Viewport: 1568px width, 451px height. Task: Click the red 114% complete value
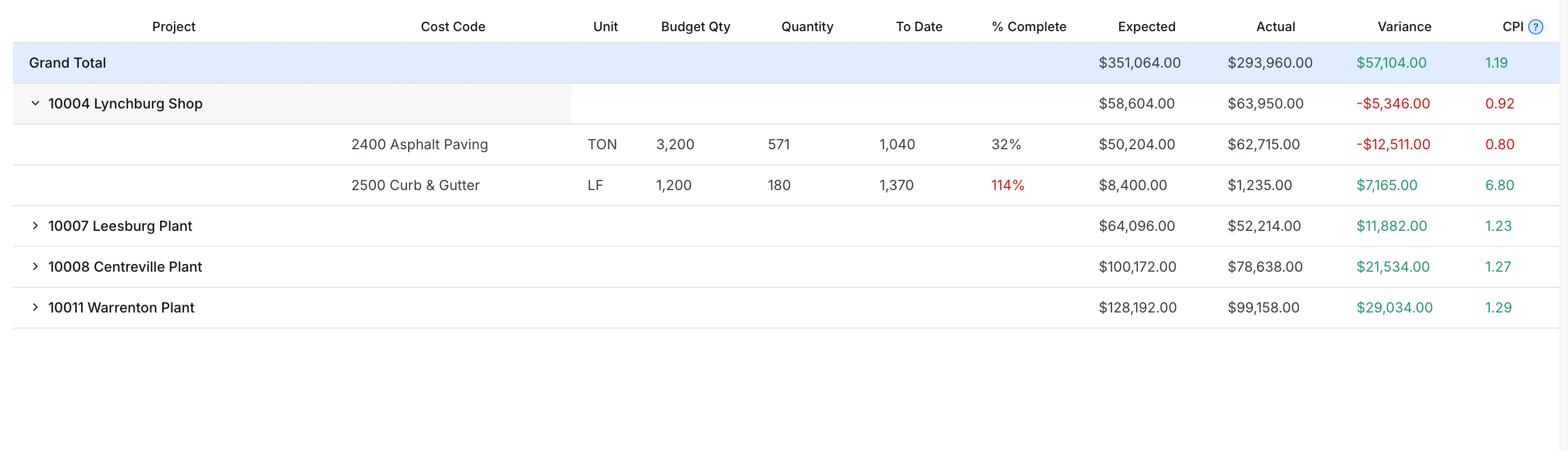(1007, 185)
